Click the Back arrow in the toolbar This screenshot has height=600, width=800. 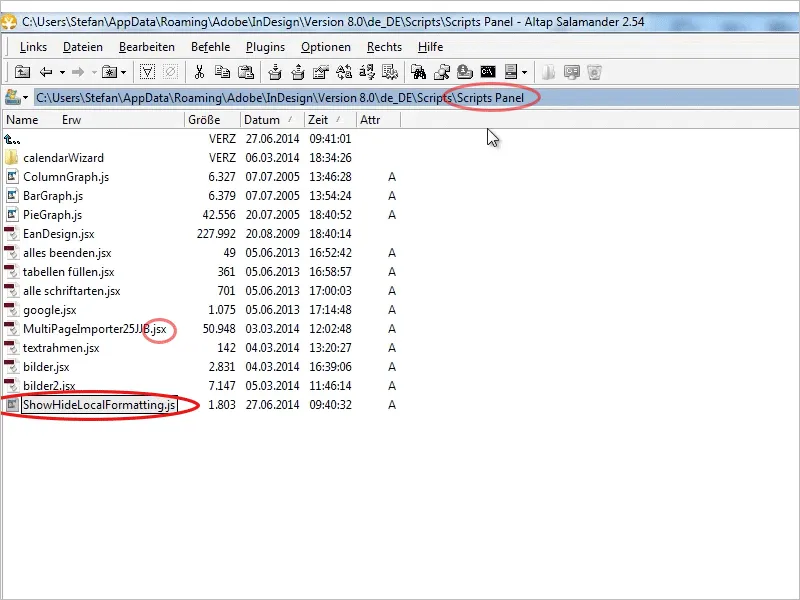pos(46,72)
